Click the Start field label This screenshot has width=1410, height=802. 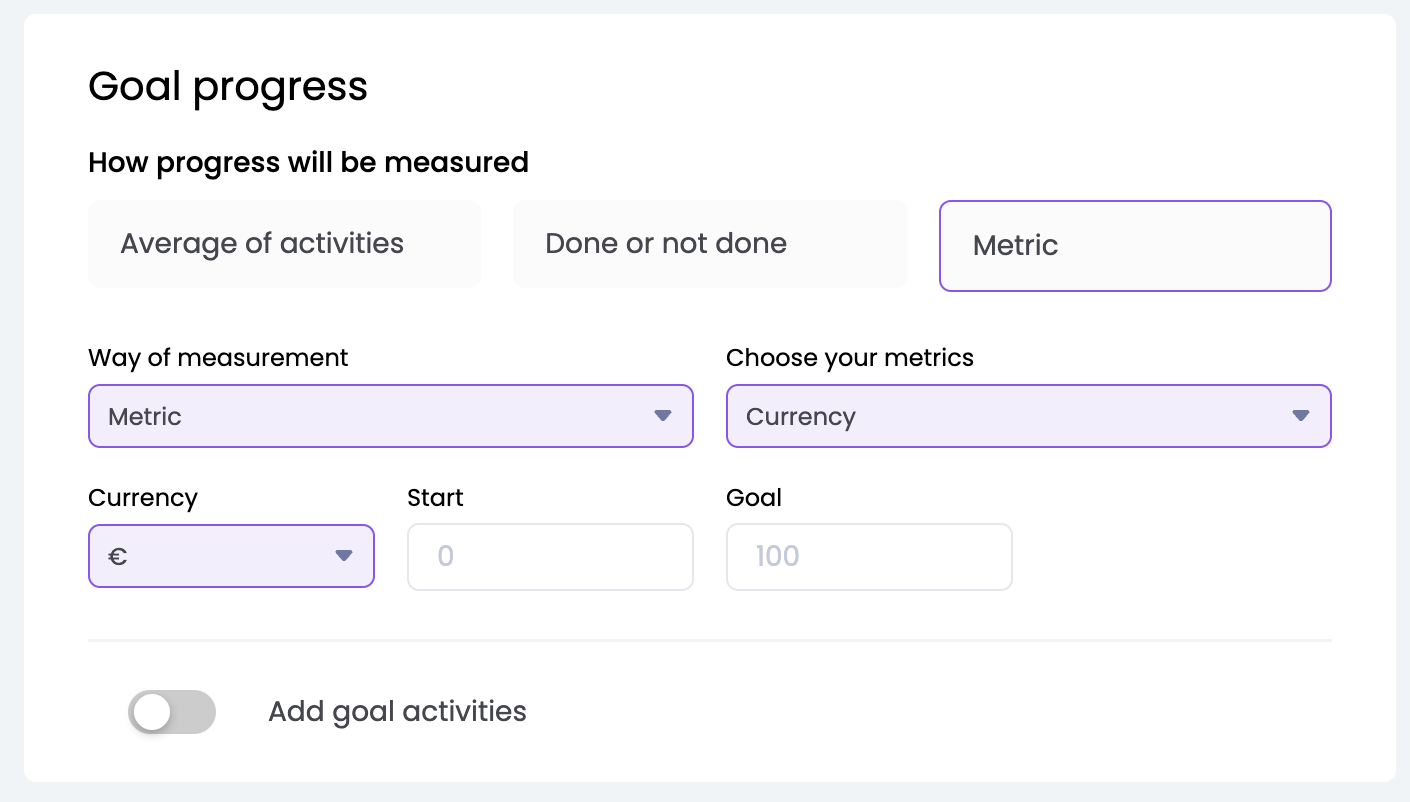pos(435,498)
